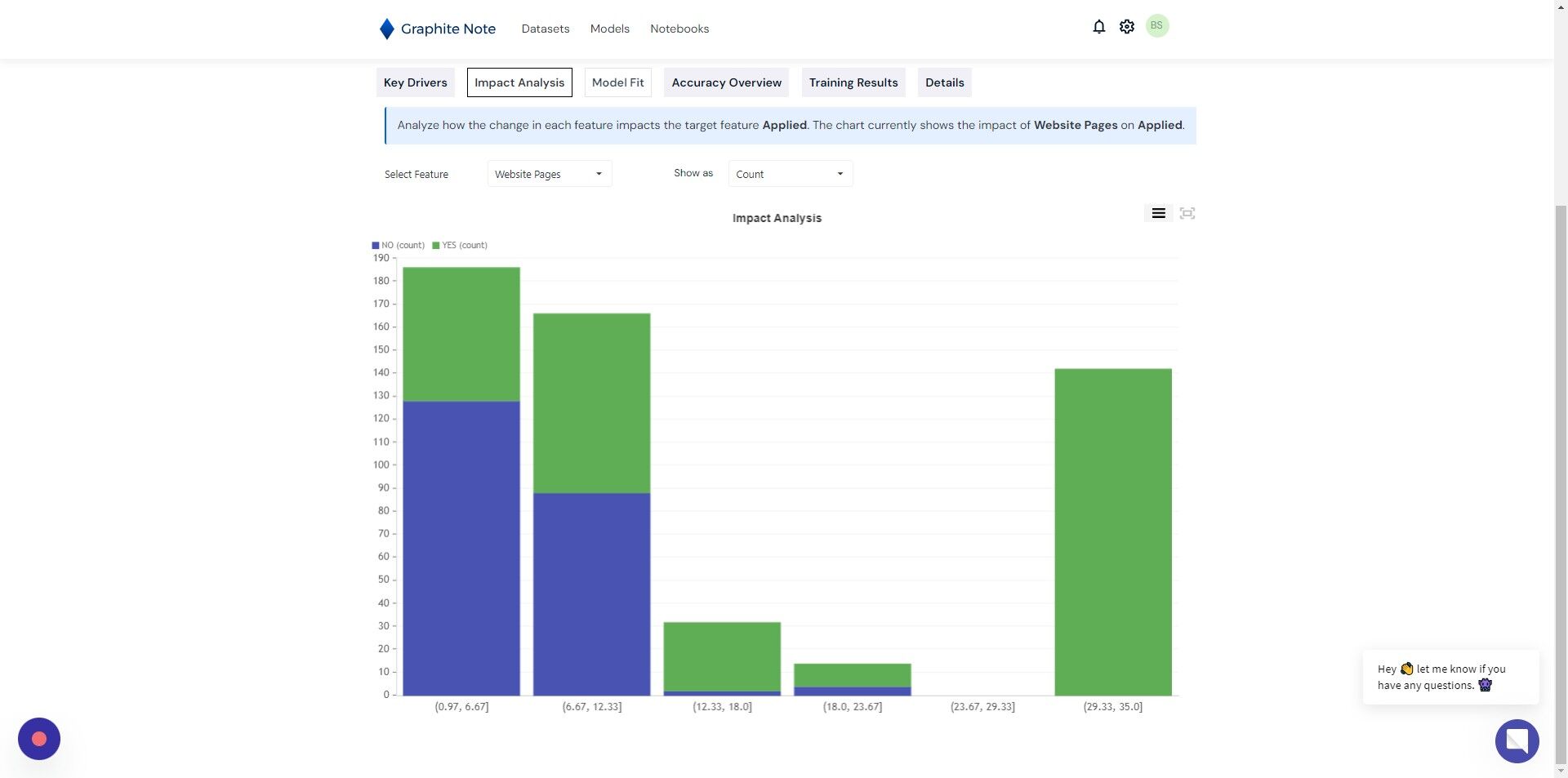Click the chat greeting message popup
The image size is (1568, 778).
pos(1450,677)
